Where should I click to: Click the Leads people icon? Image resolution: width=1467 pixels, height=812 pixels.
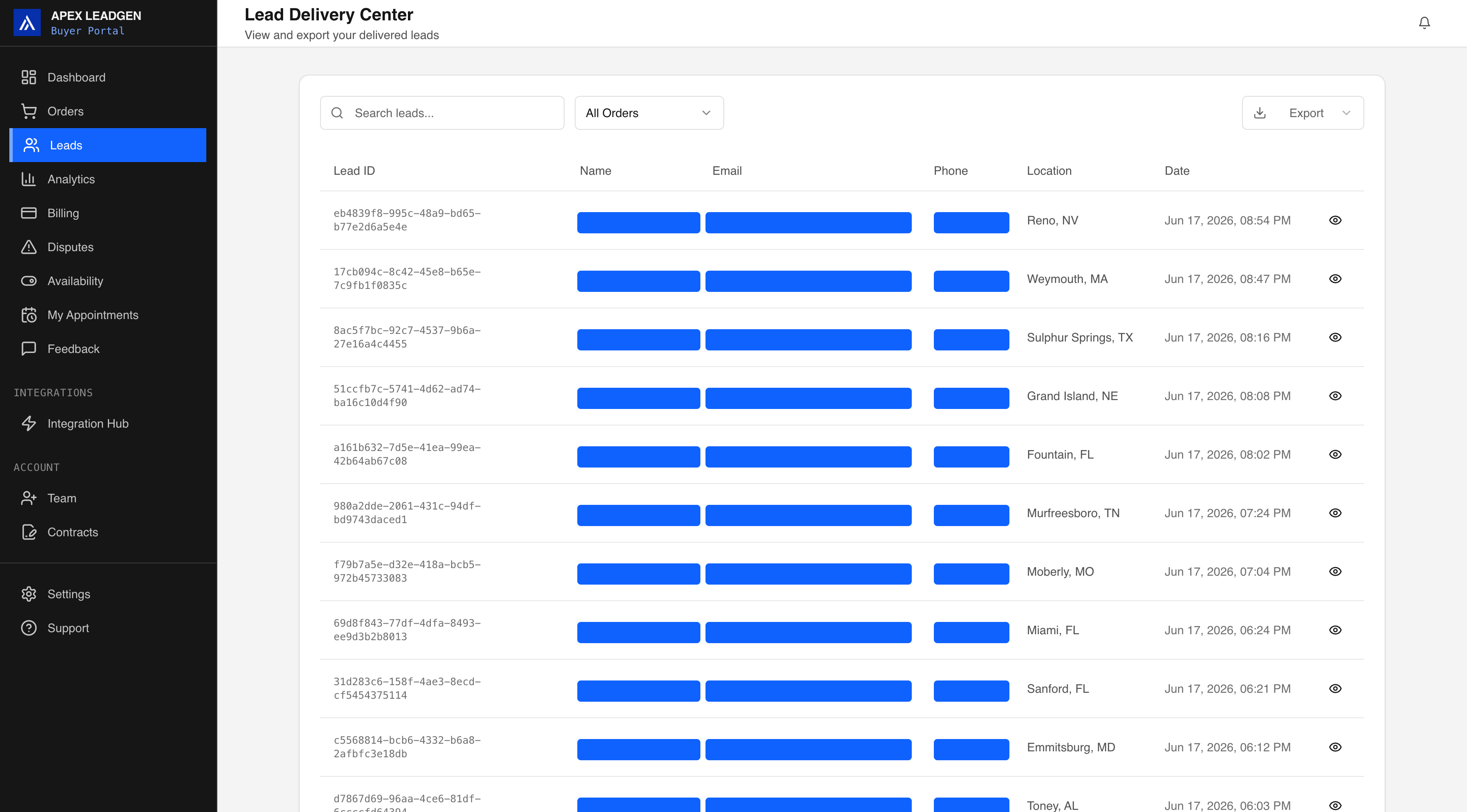31,145
